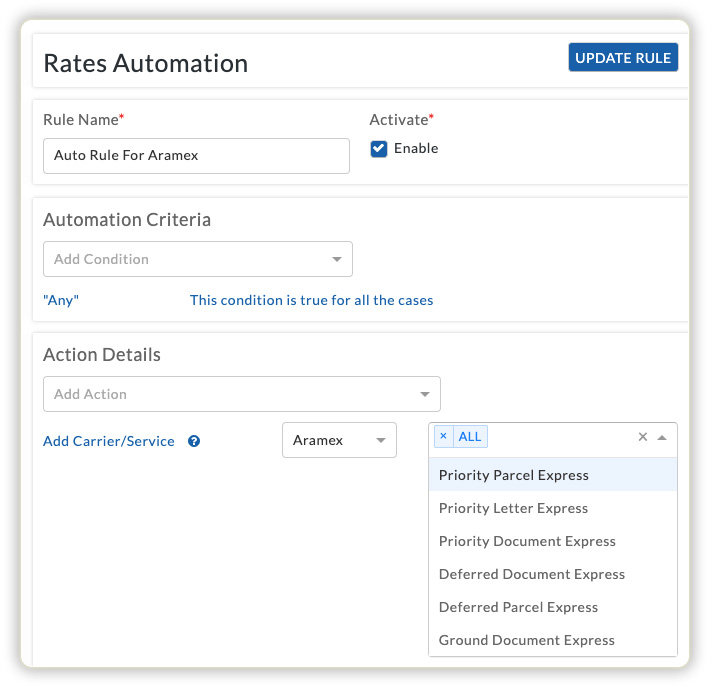Screen dimensions: 710x686
Task: Select Ground Document Express option
Action: pyautogui.click(x=552, y=640)
